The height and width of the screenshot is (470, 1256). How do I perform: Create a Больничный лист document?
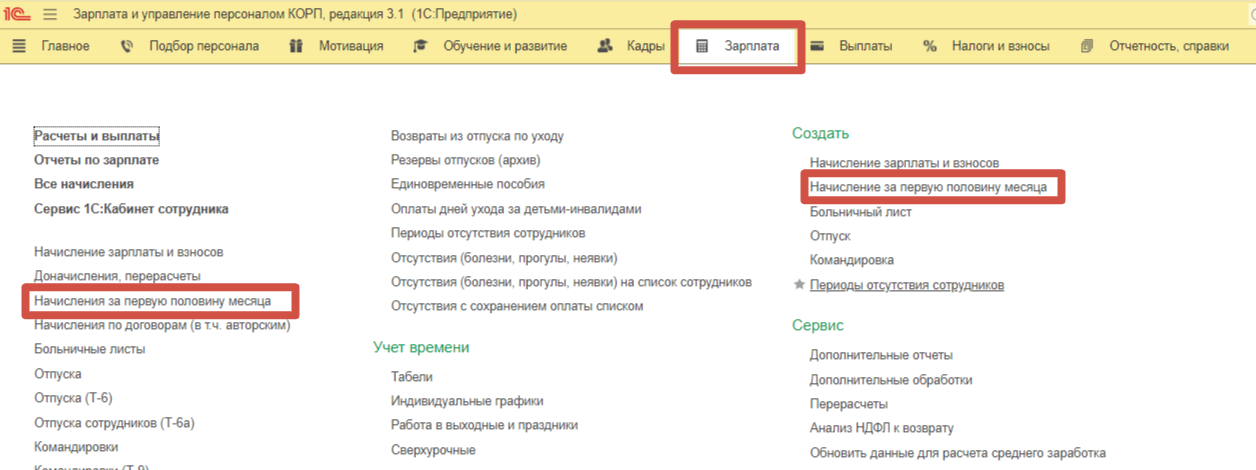coord(861,212)
